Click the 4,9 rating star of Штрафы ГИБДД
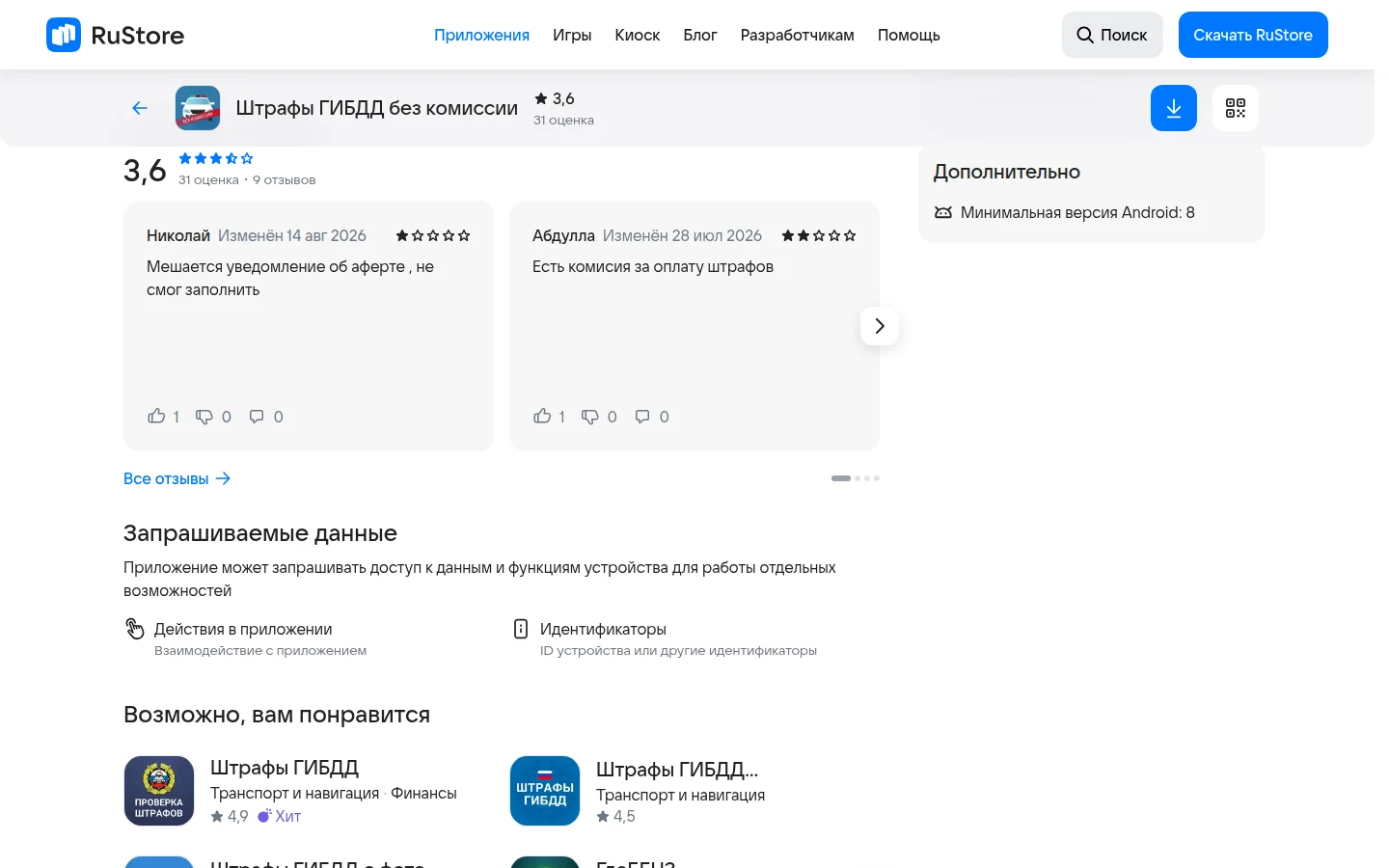This screenshot has width=1389, height=868. click(x=217, y=816)
